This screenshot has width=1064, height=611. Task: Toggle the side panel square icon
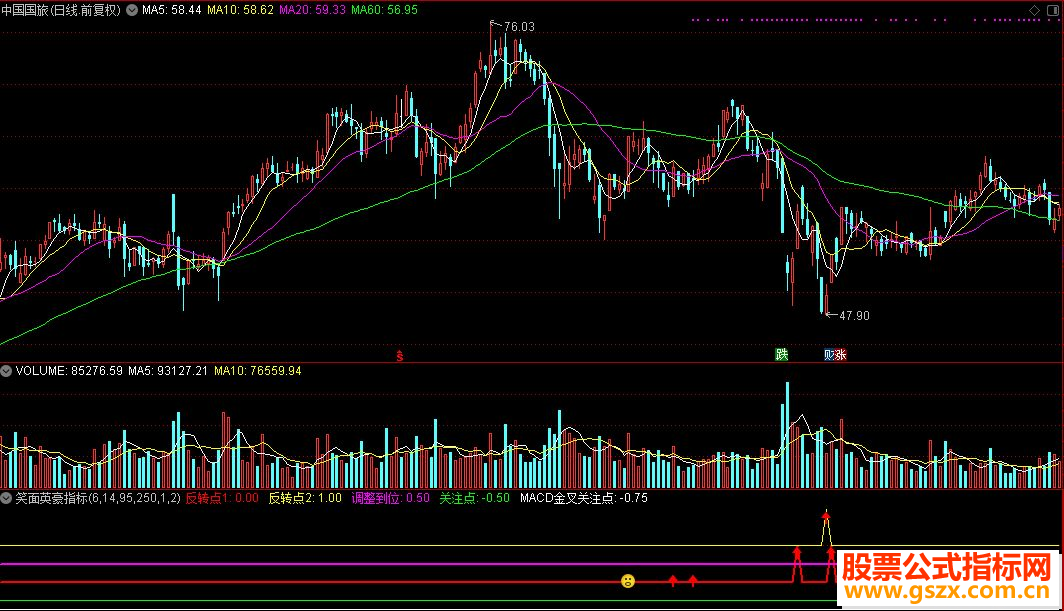point(1053,10)
